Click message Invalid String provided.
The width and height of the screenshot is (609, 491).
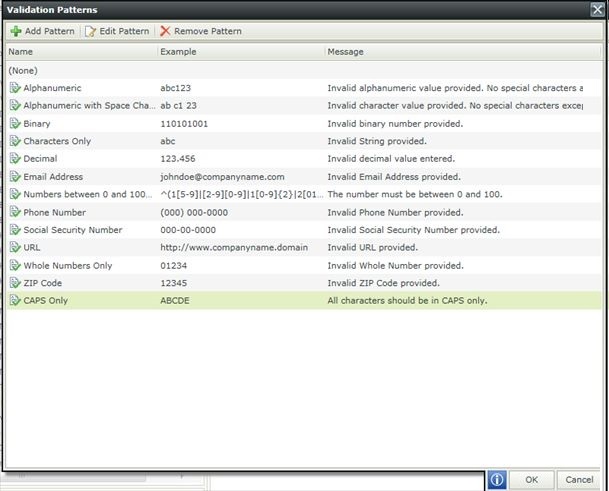click(377, 141)
